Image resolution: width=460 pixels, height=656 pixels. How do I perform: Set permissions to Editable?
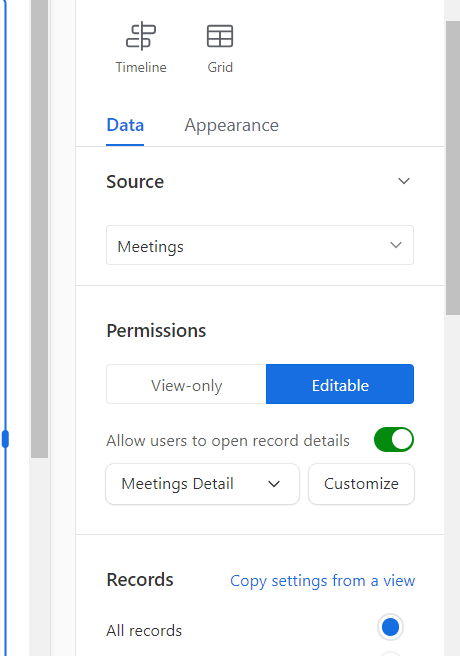click(340, 384)
